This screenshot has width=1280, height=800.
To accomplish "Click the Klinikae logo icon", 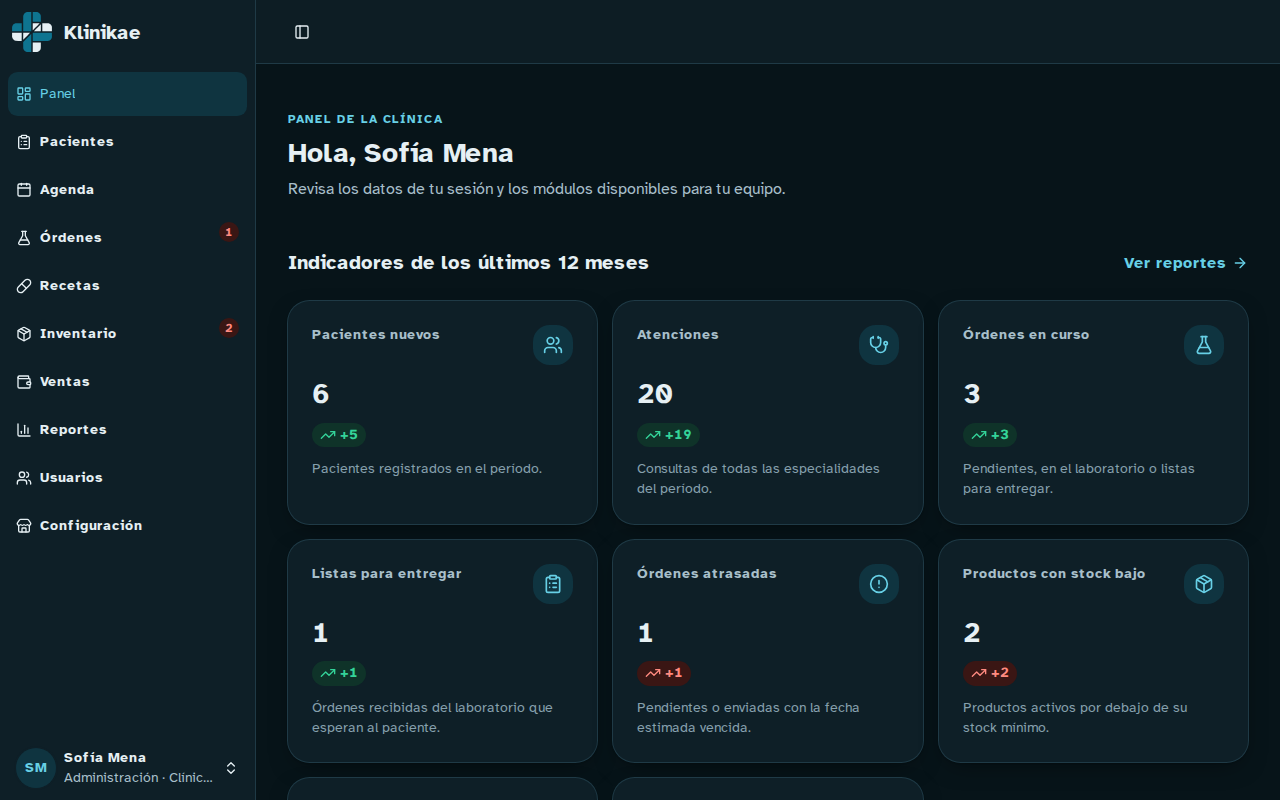I will coord(32,32).
